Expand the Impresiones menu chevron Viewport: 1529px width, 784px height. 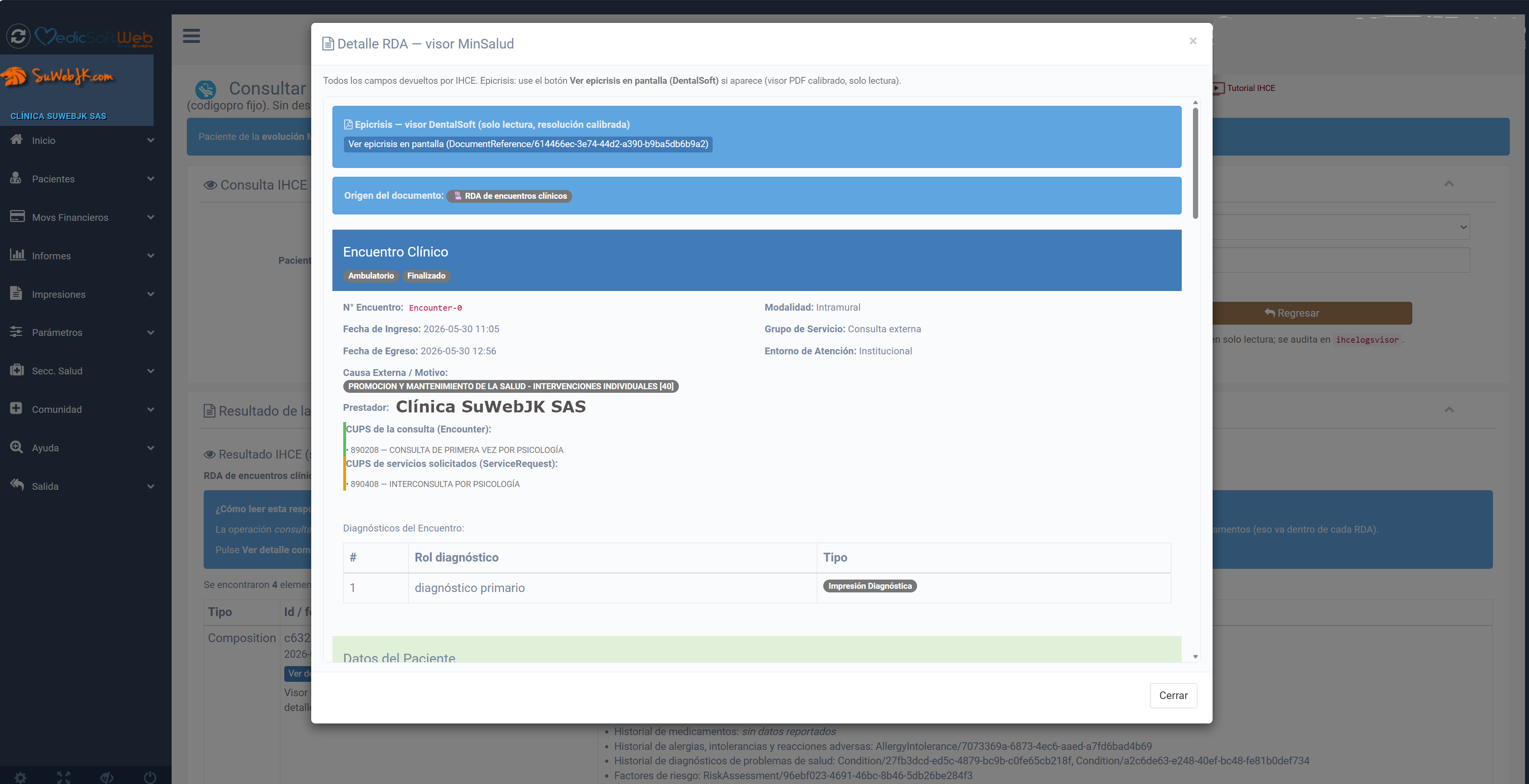click(151, 294)
